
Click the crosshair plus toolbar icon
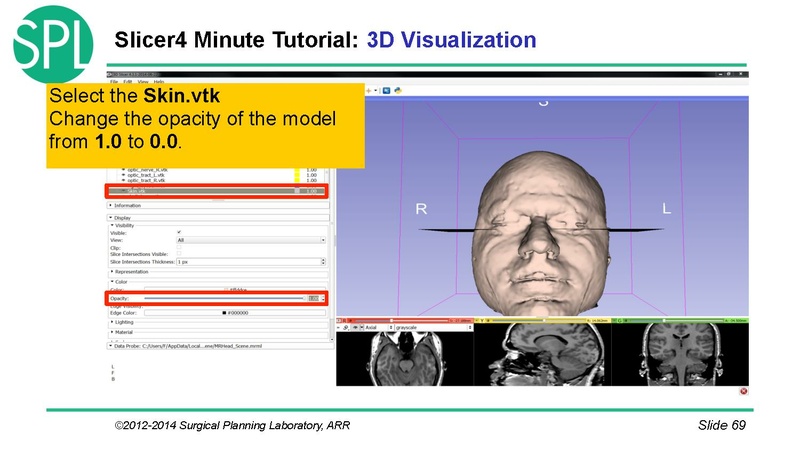368,90
